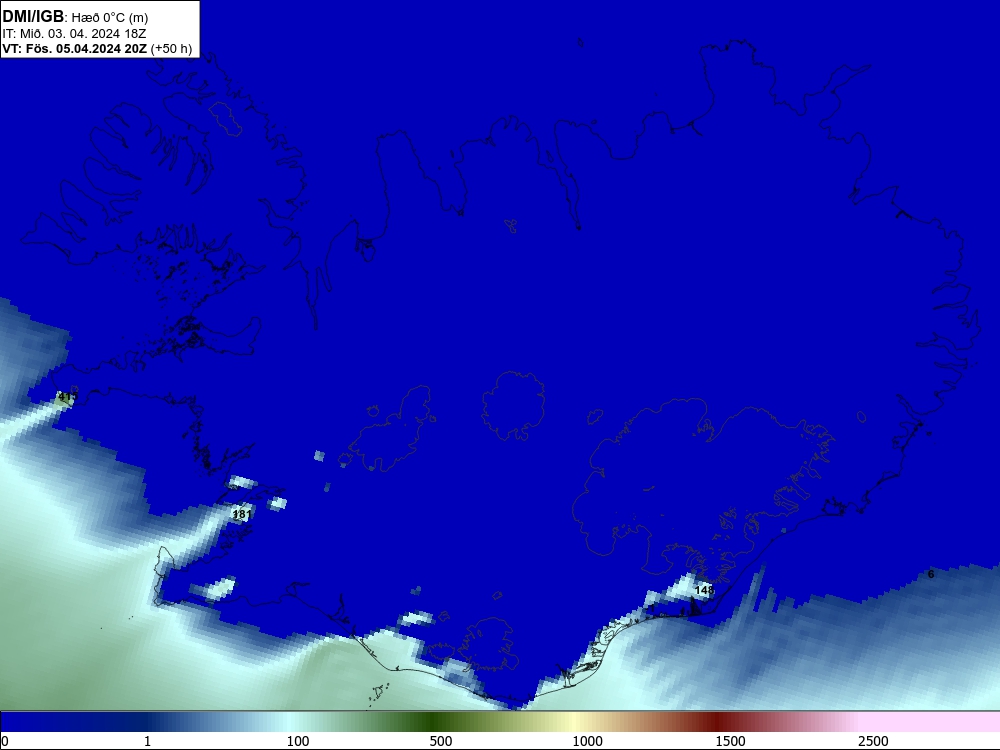Click the 100 label on the color scale

[298, 741]
